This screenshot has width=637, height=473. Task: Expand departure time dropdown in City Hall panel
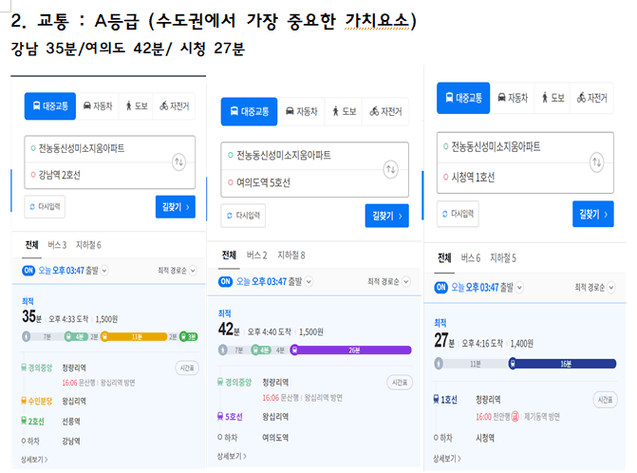(x=520, y=287)
